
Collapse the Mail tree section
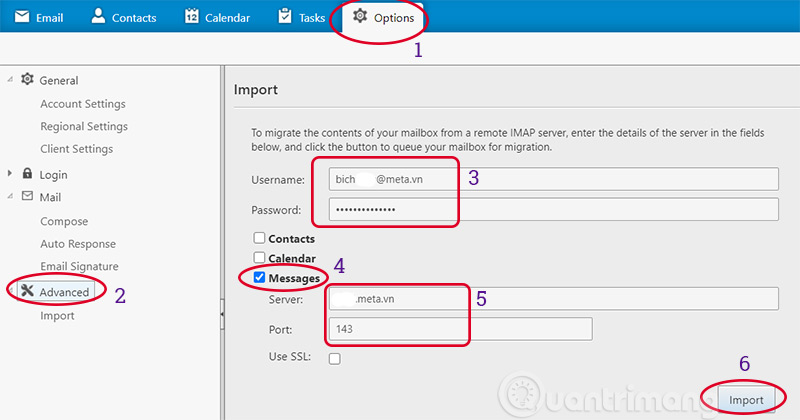[10, 196]
